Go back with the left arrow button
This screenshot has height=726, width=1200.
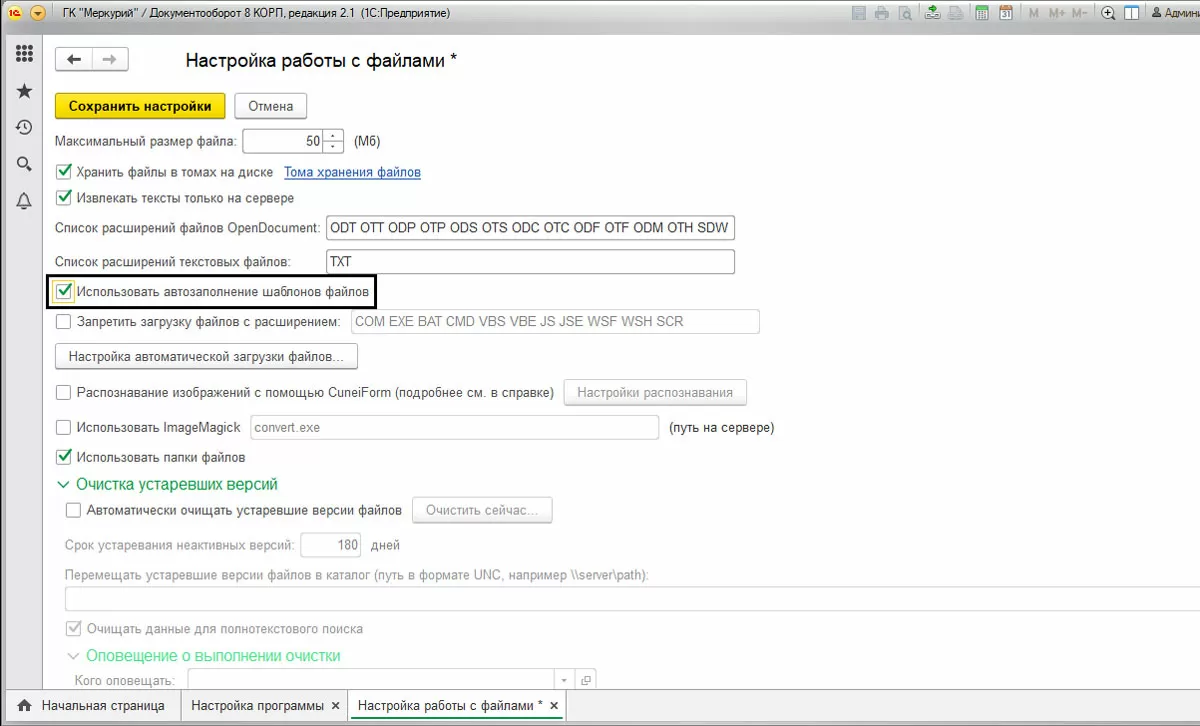73,60
